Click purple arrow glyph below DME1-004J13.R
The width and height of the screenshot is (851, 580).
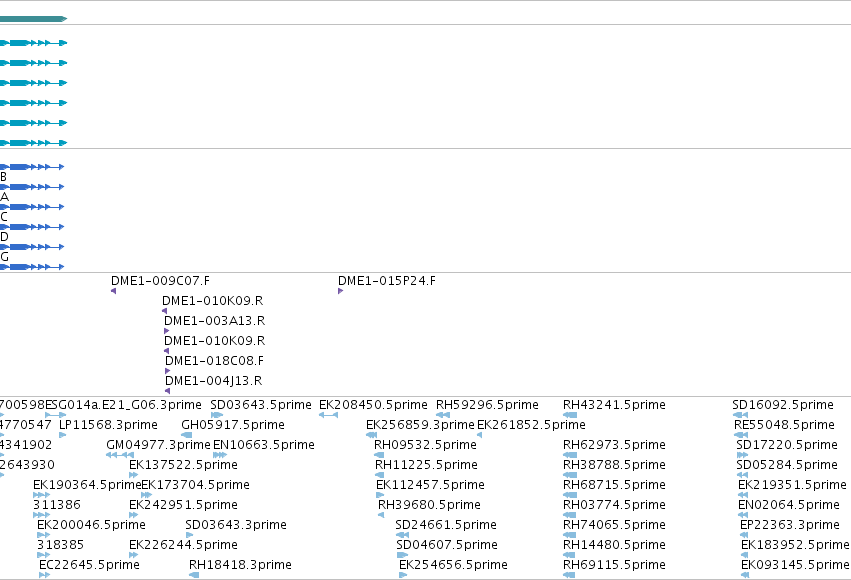(167, 391)
